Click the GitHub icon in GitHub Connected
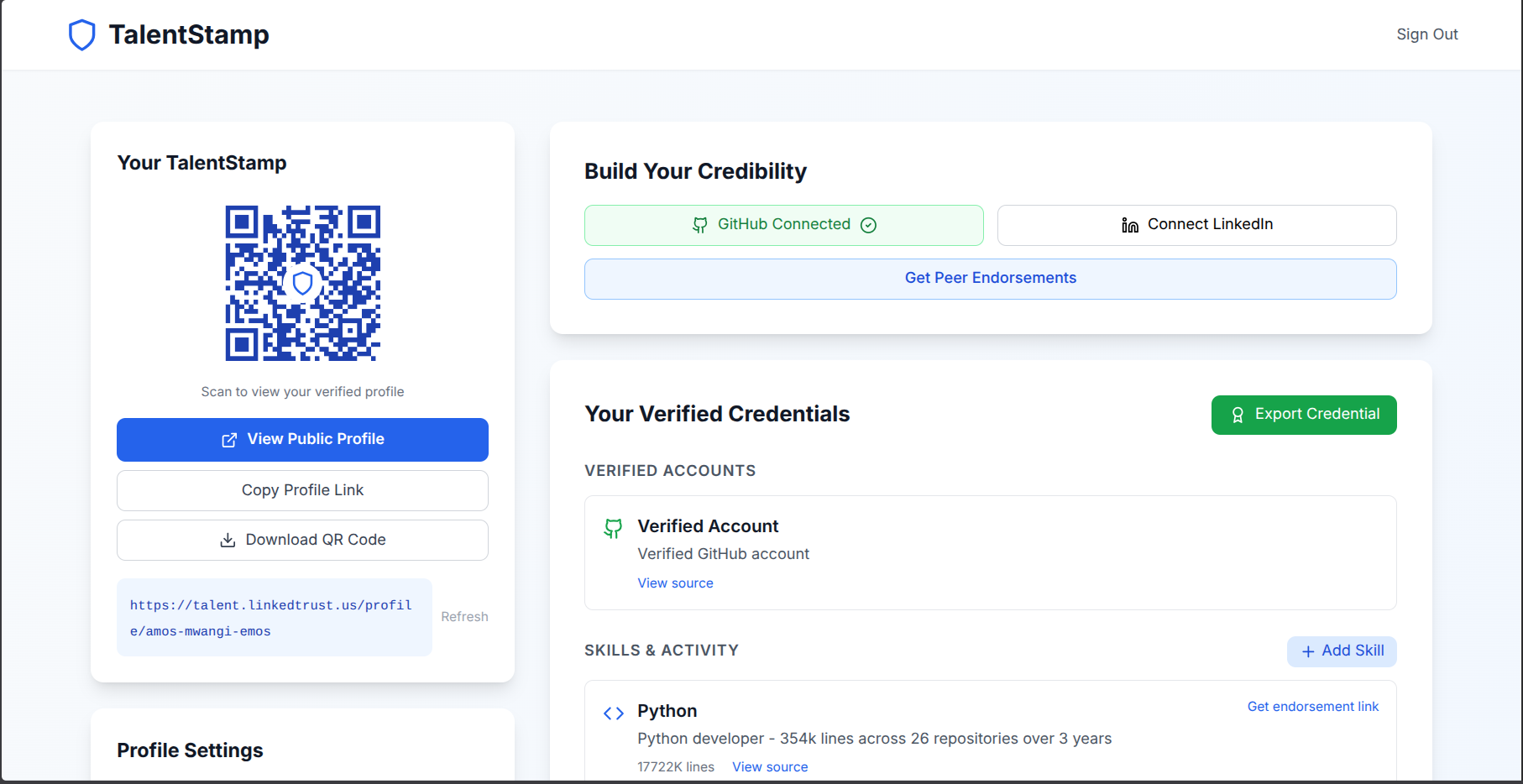 (699, 225)
